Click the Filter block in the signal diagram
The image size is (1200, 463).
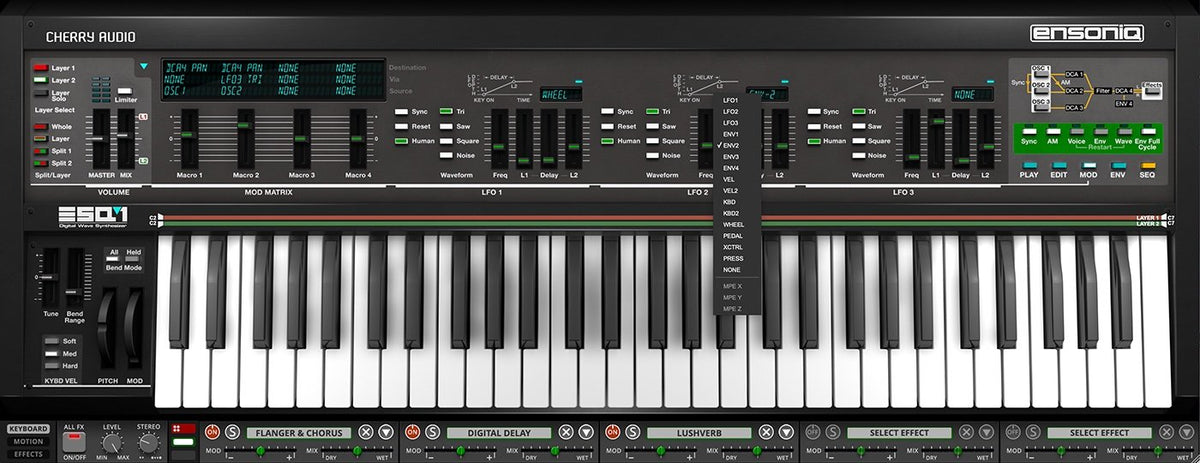coord(1103,90)
